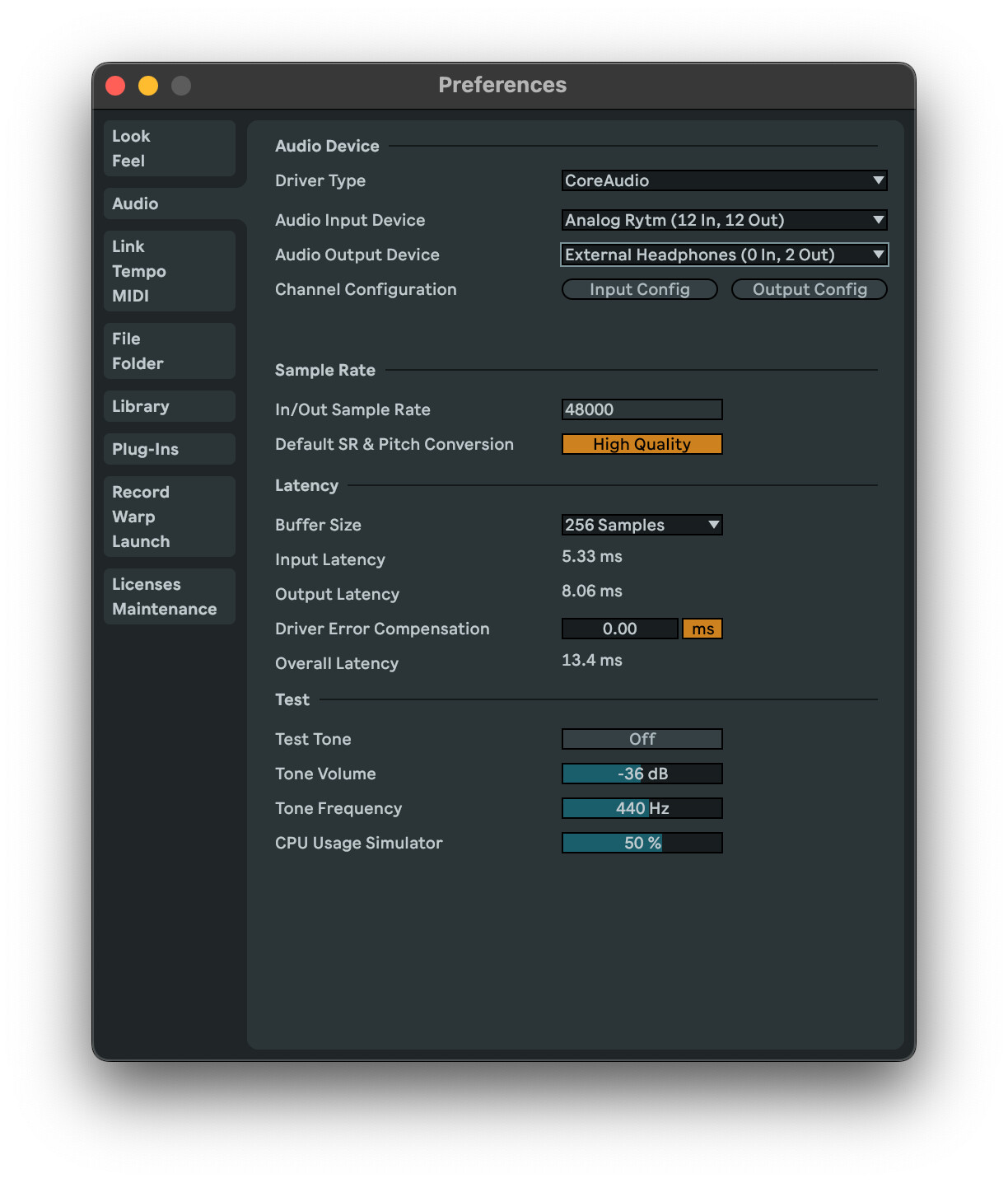Click the Output Config button

click(x=809, y=289)
